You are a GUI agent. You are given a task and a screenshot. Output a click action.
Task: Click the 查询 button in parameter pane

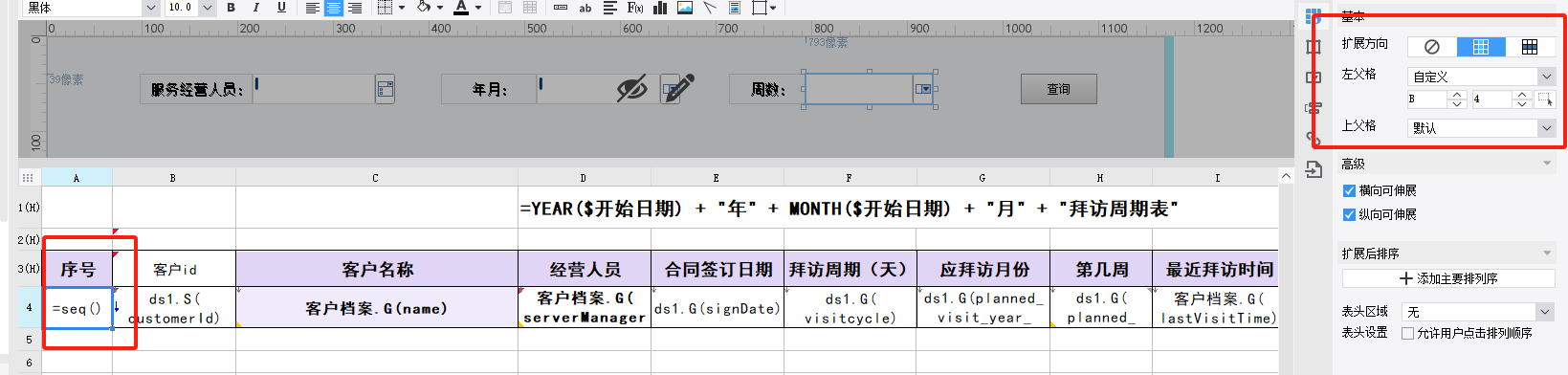pyautogui.click(x=1058, y=89)
